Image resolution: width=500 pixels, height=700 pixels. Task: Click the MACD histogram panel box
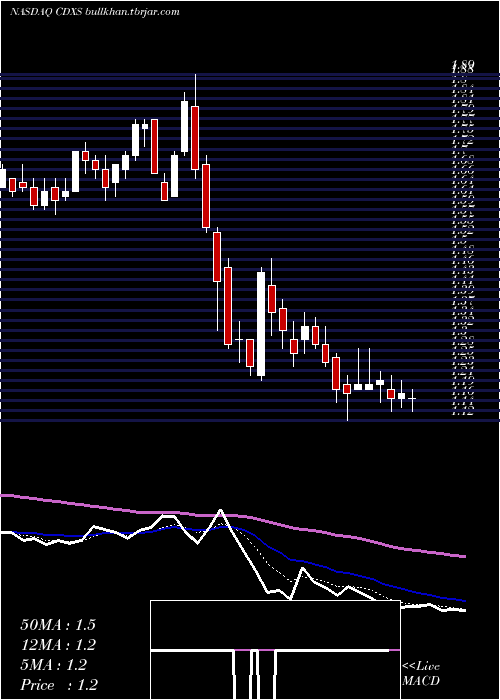tap(275, 650)
